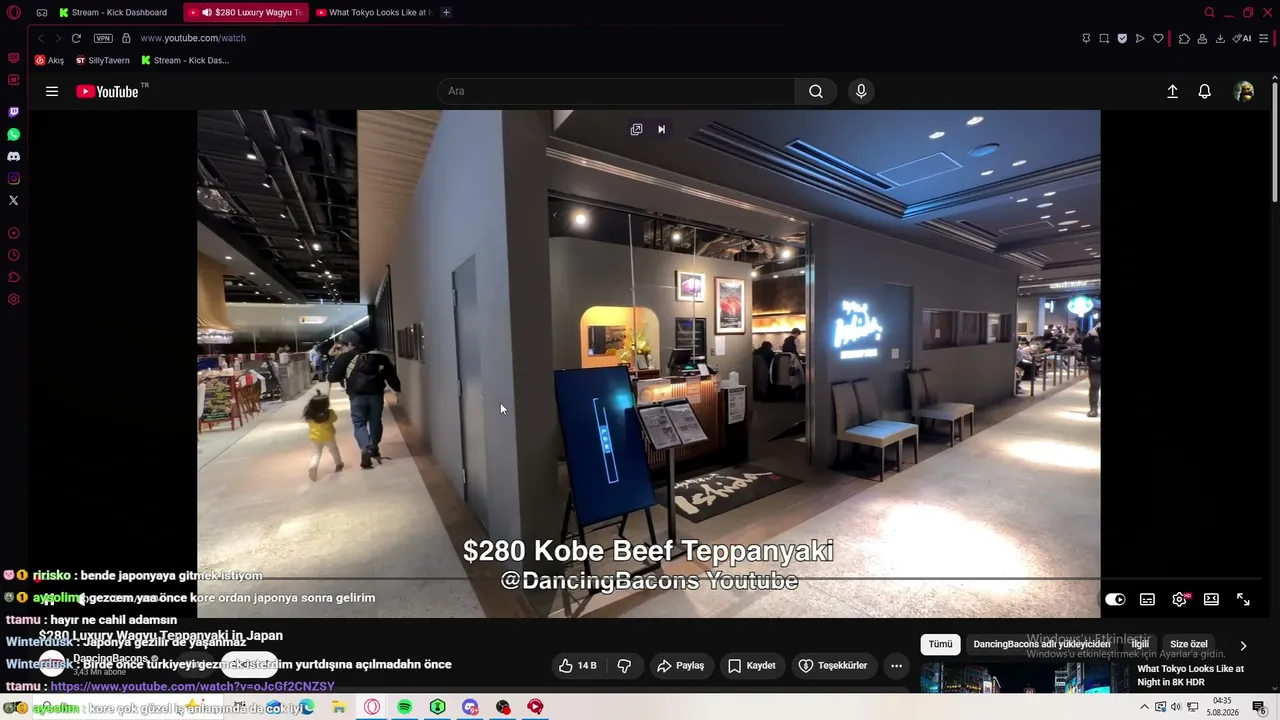Click the VPN badge in the address bar

(103, 38)
